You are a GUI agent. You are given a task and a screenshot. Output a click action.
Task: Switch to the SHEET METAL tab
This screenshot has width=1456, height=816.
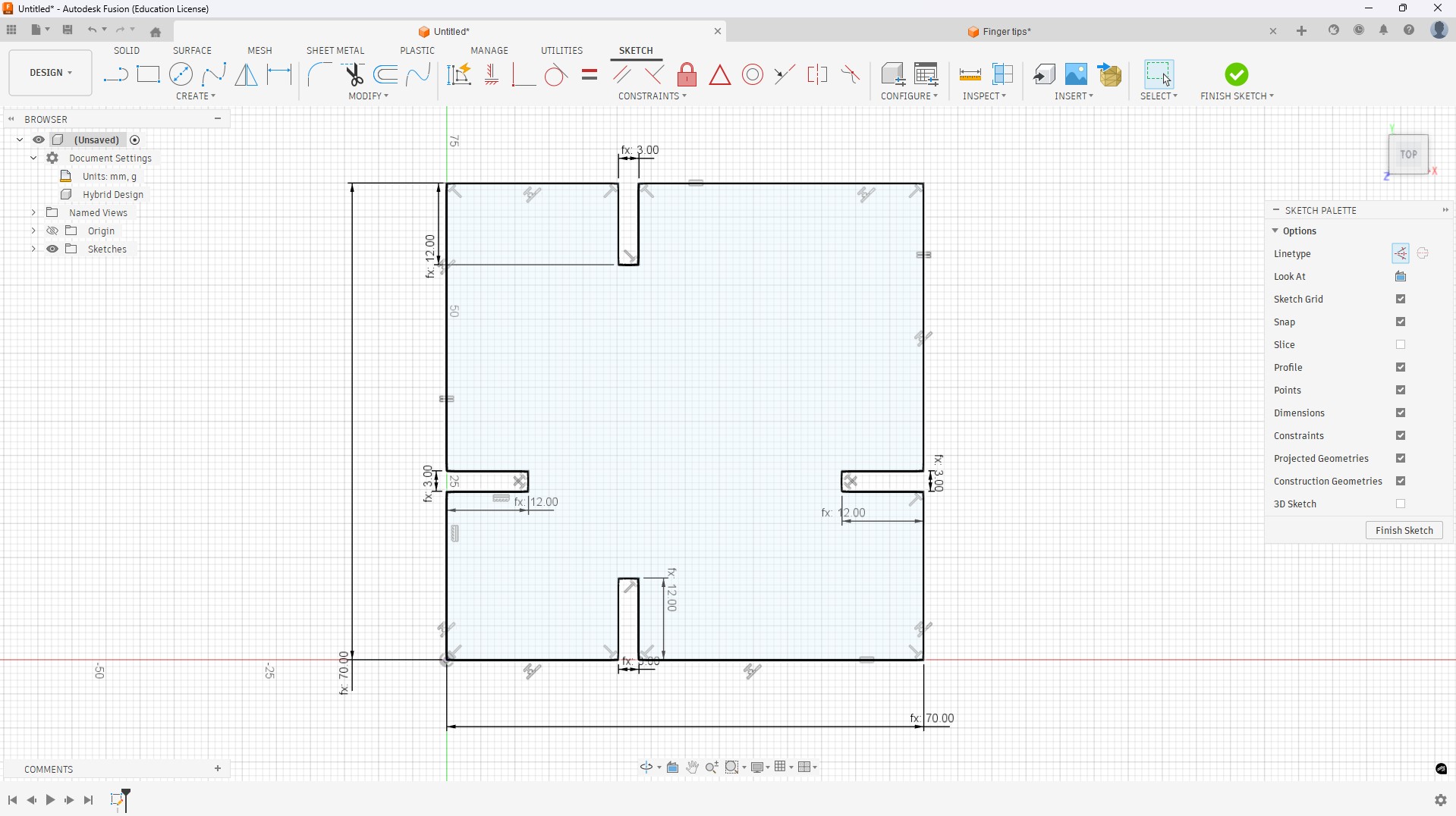pos(335,51)
